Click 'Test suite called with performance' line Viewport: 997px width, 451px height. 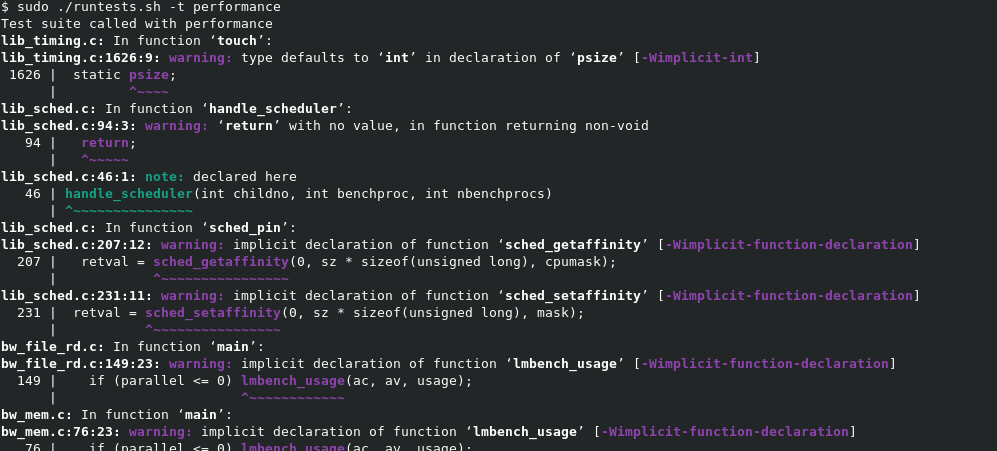pos(136,24)
